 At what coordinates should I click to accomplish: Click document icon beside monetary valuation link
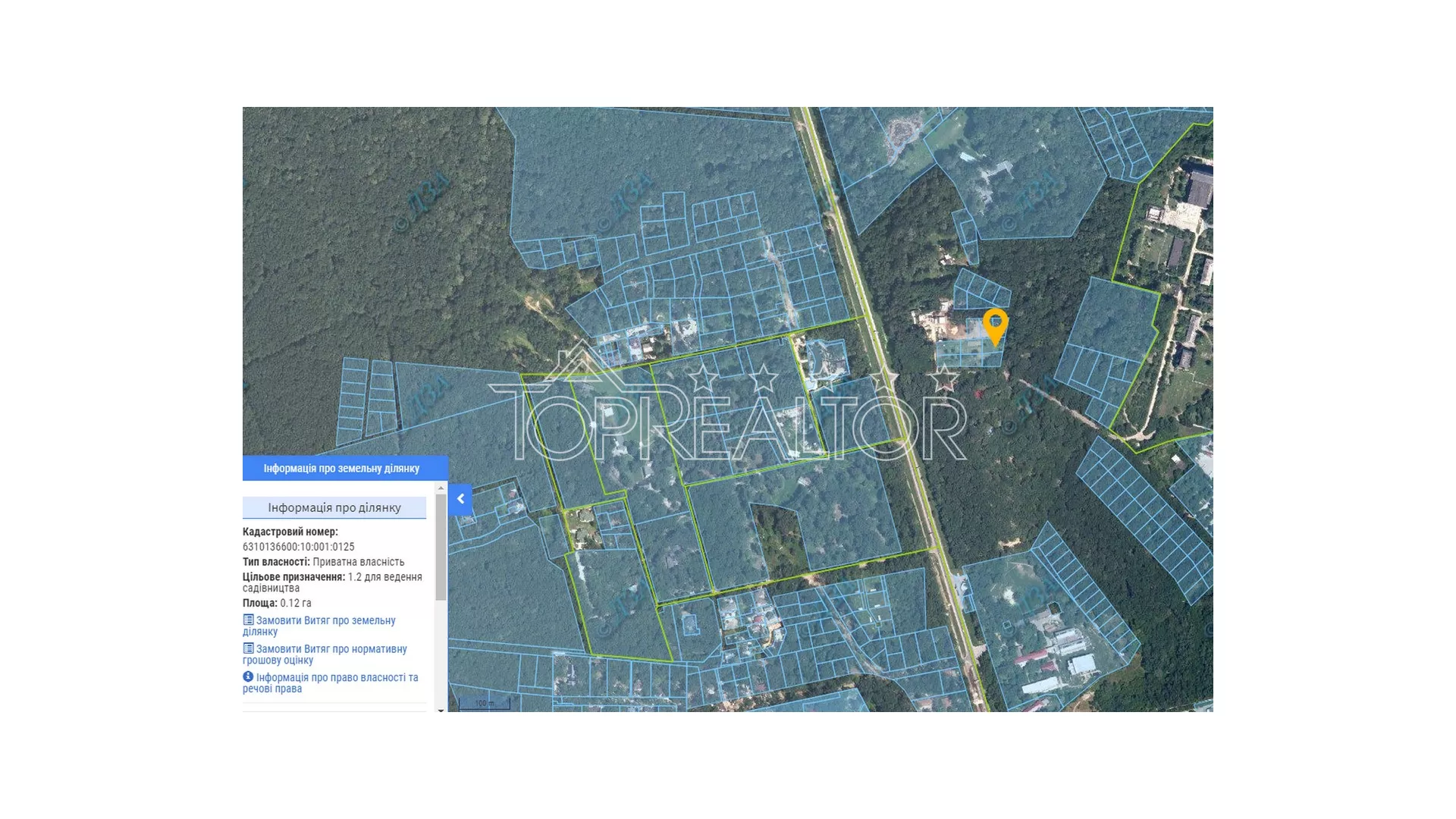248,648
